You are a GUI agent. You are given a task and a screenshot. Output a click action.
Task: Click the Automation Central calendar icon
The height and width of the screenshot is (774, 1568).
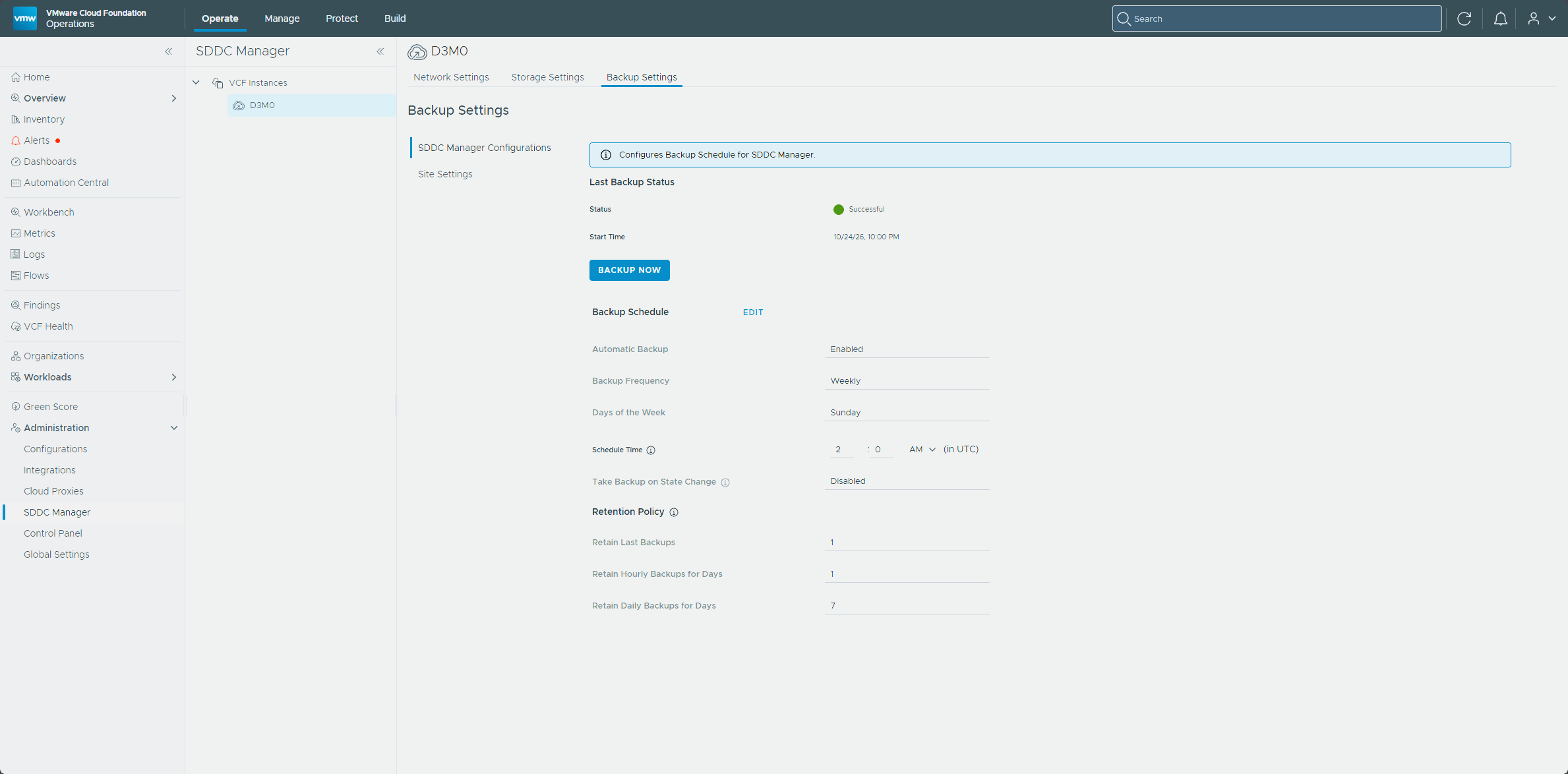click(16, 183)
